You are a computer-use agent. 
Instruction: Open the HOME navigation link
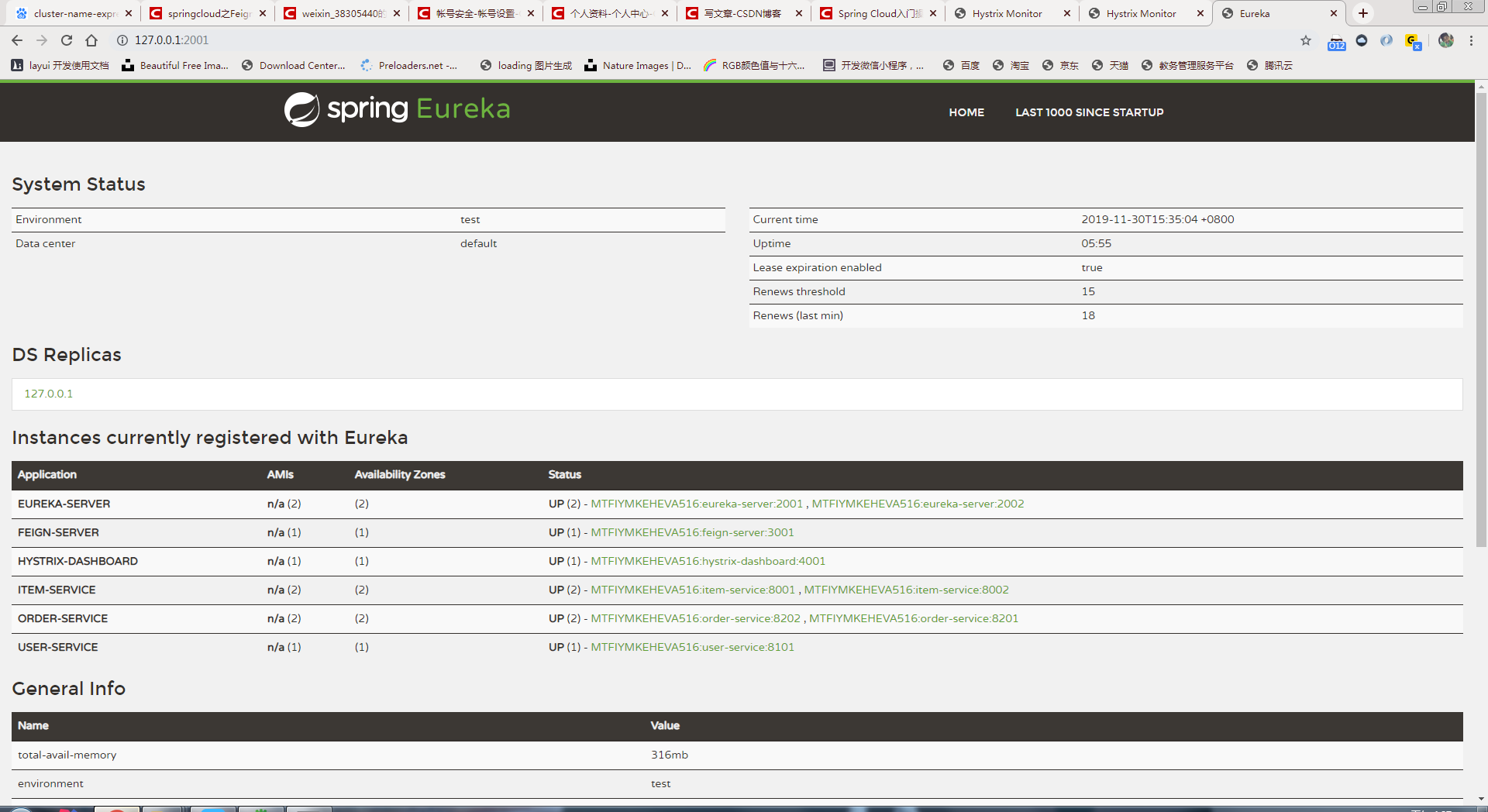point(966,112)
